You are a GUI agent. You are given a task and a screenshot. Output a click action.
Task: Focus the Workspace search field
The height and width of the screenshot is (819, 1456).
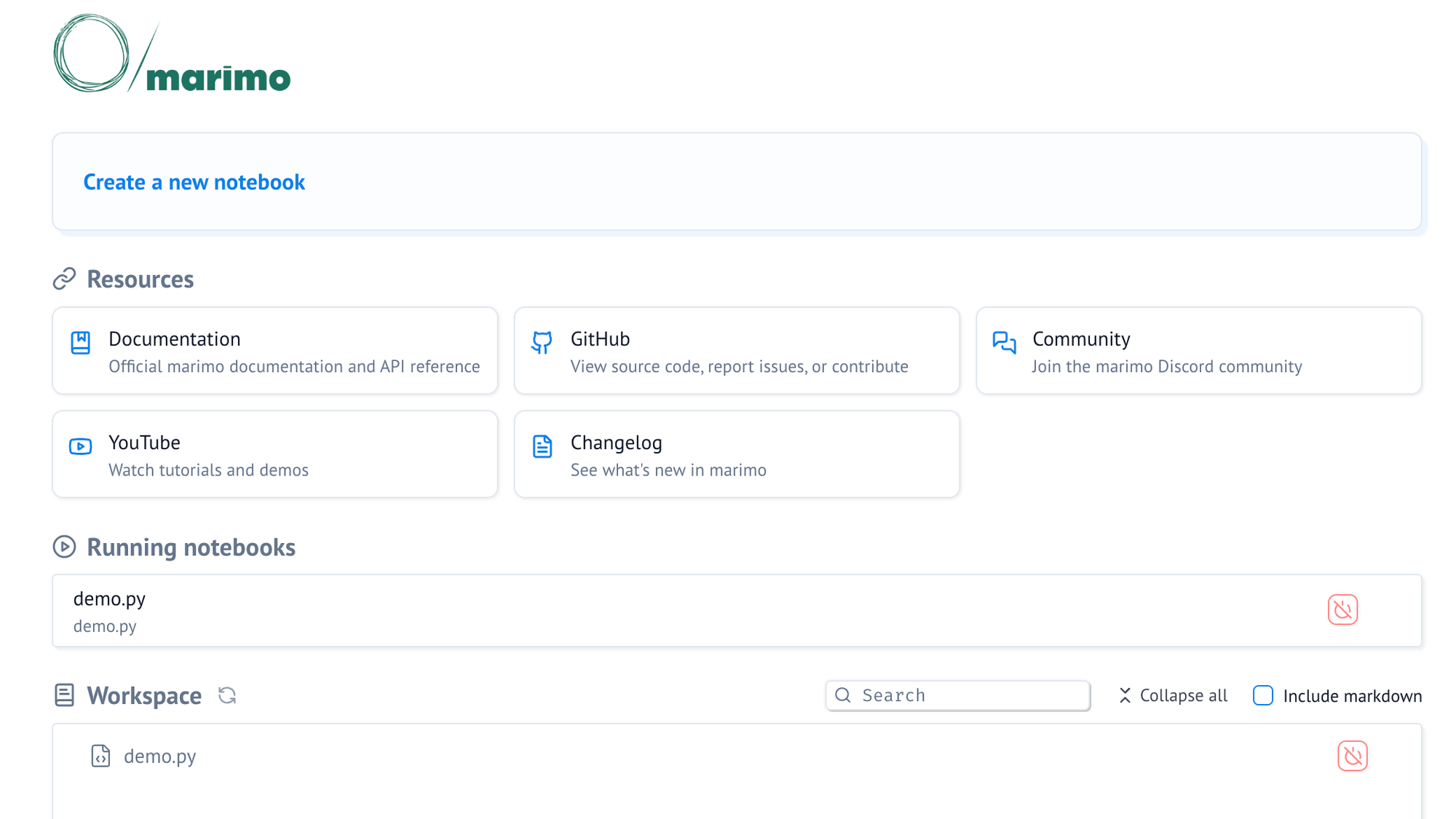[968, 696]
